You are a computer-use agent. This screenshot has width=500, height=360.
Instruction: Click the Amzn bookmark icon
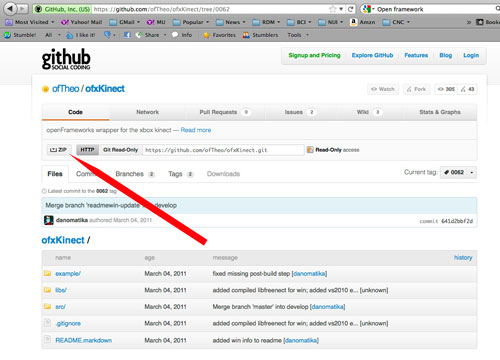(353, 22)
